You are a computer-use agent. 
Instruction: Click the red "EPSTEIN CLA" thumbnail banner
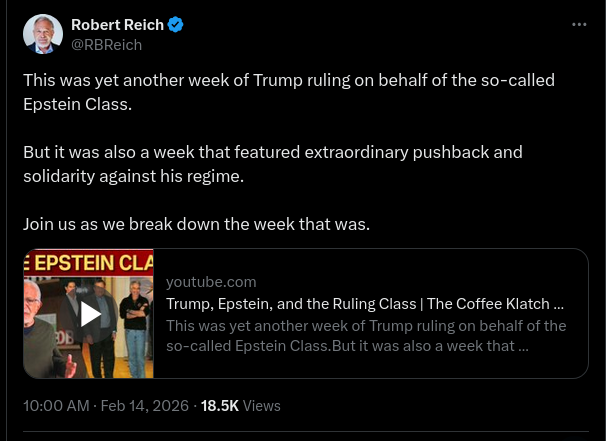[89, 263]
